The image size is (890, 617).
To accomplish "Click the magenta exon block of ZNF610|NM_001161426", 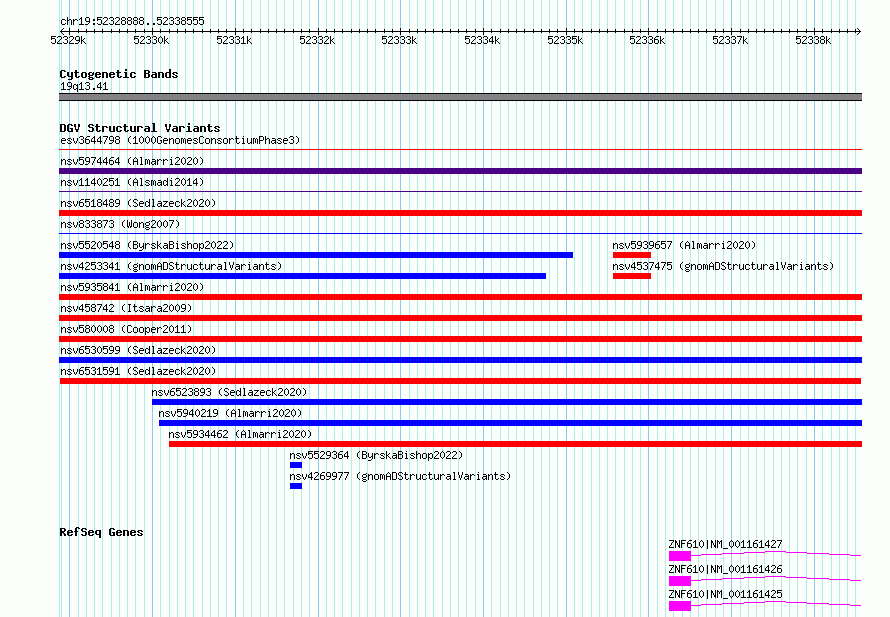I will point(680,581).
